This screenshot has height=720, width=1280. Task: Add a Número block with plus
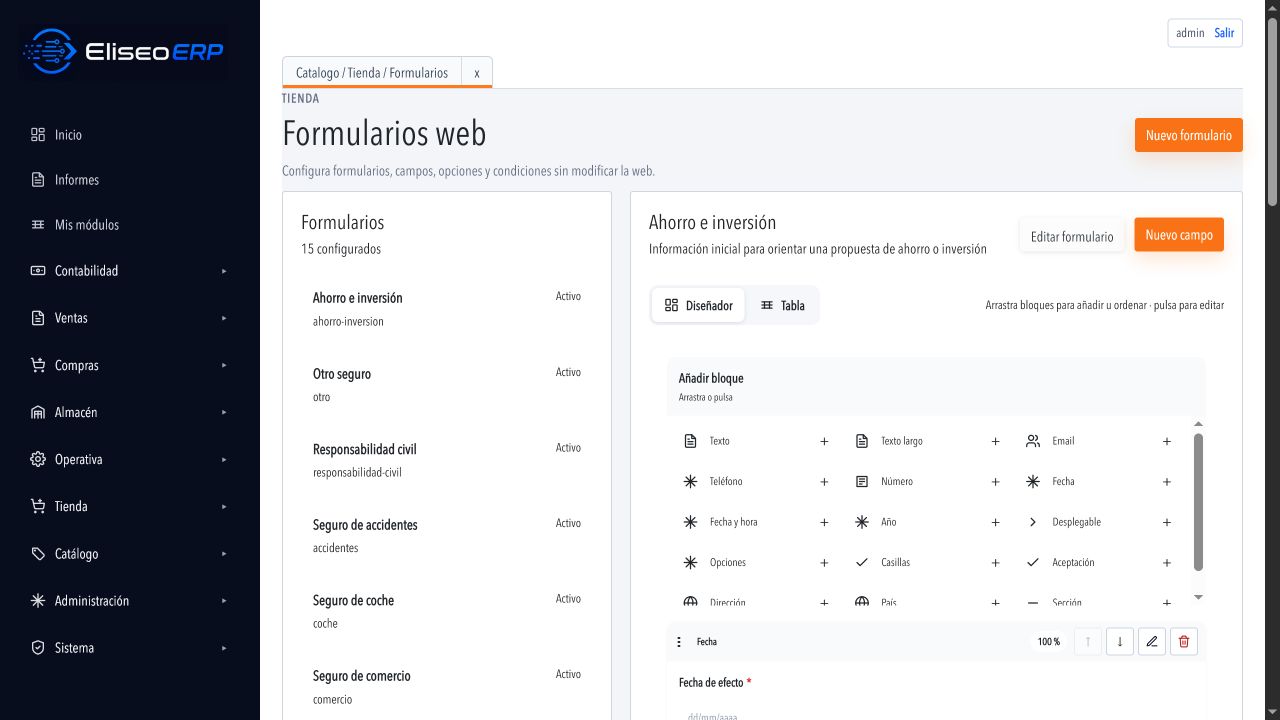995,482
